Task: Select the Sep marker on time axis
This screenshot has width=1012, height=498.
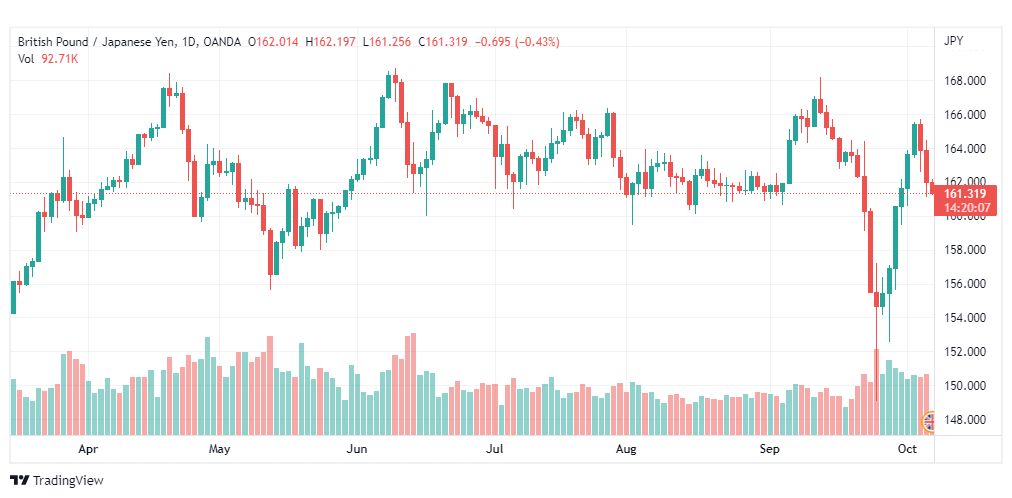Action: coord(769,449)
